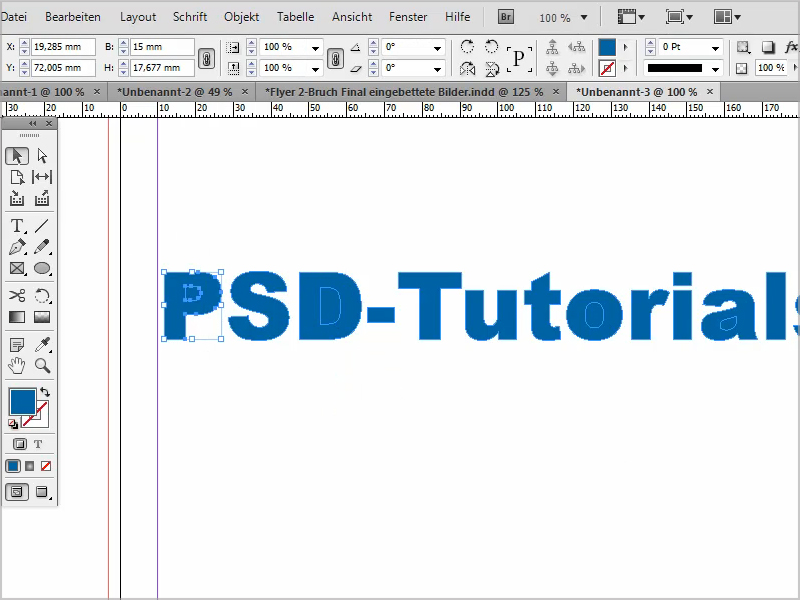Select the Type tool

pyautogui.click(x=15, y=225)
